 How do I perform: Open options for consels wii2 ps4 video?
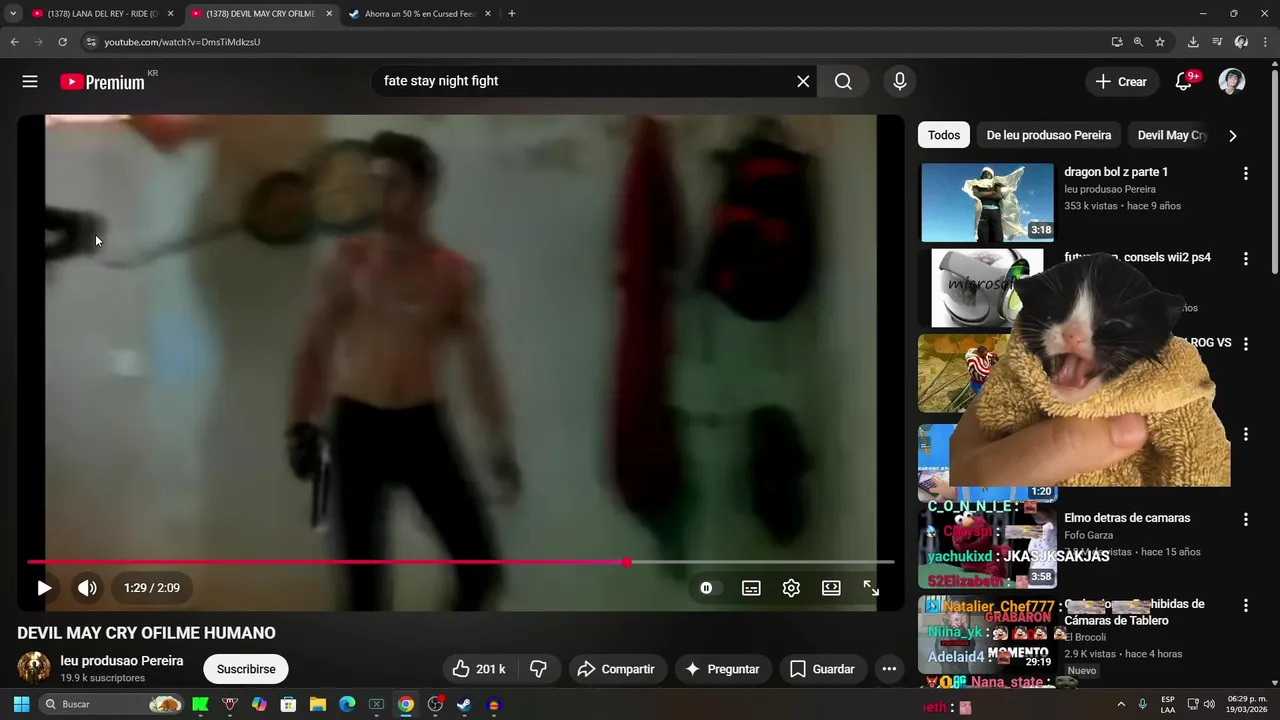[x=1245, y=258]
